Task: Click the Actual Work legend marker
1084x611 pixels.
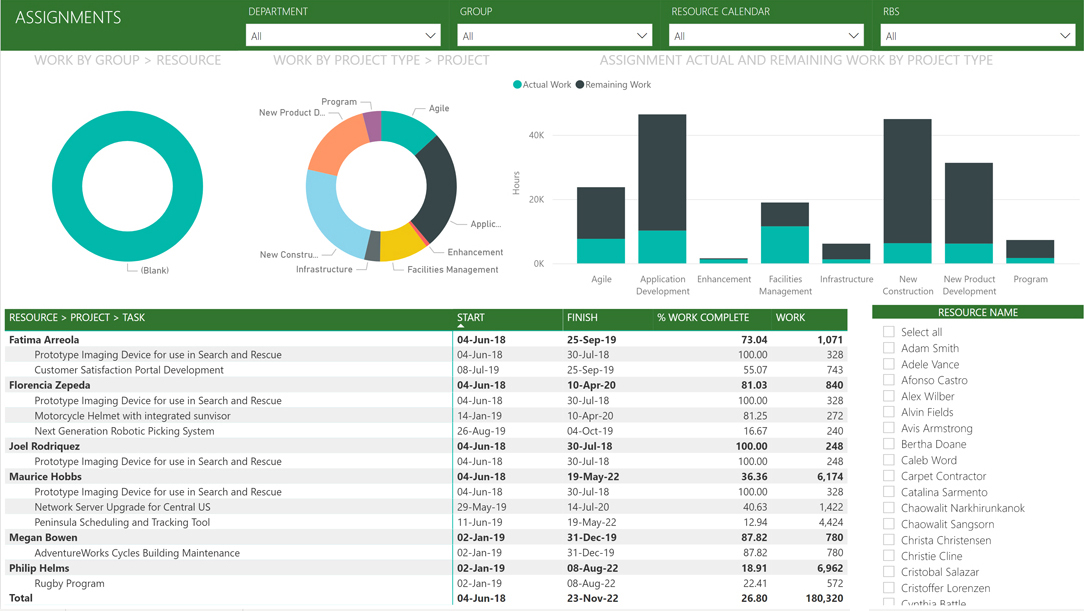Action: [x=517, y=85]
